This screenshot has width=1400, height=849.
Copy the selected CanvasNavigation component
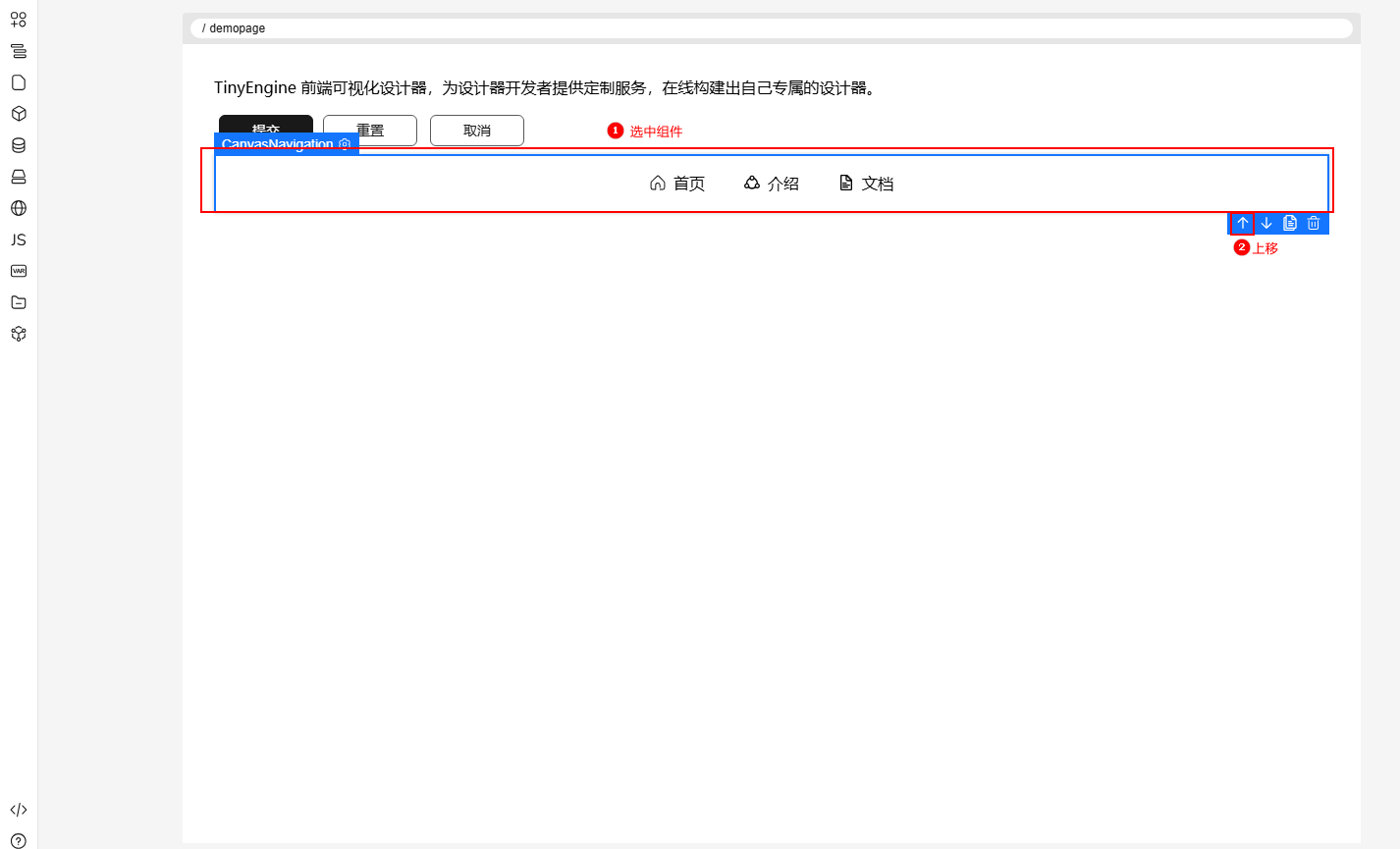coord(1290,223)
